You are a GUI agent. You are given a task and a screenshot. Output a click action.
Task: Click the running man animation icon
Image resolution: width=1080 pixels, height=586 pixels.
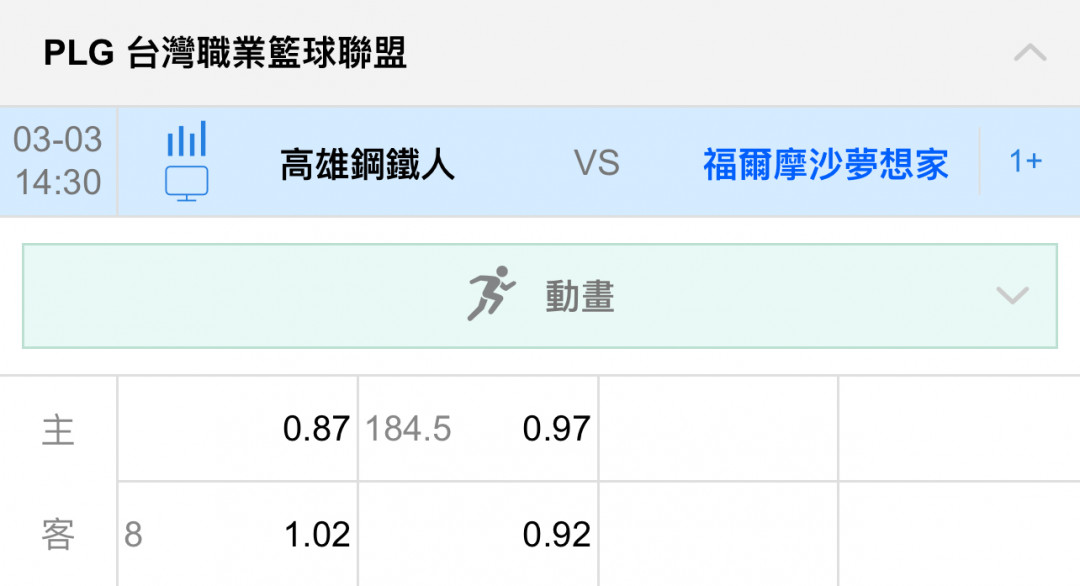tap(491, 293)
